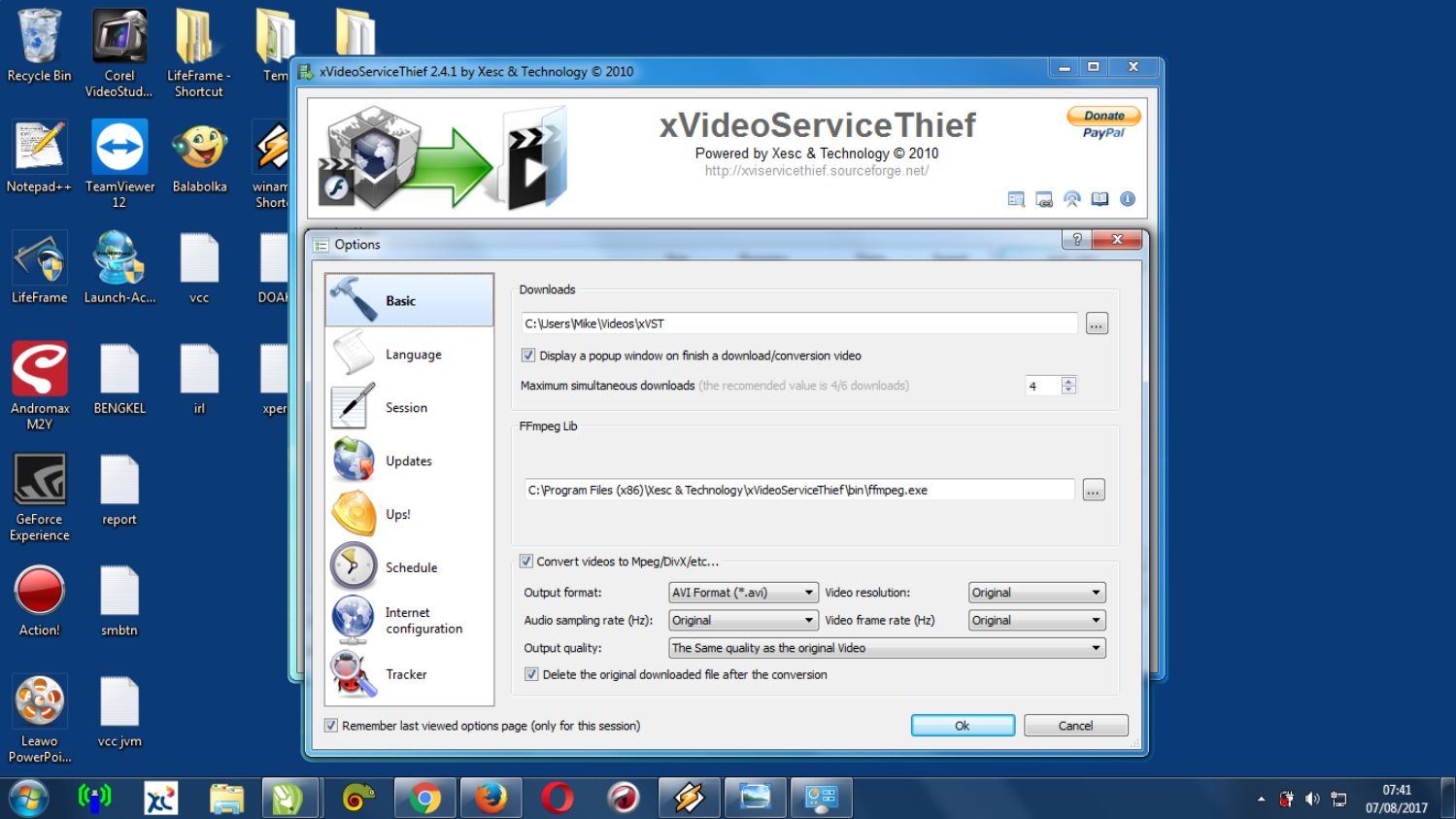
Task: Switch to the Updates options page
Action: click(x=409, y=461)
